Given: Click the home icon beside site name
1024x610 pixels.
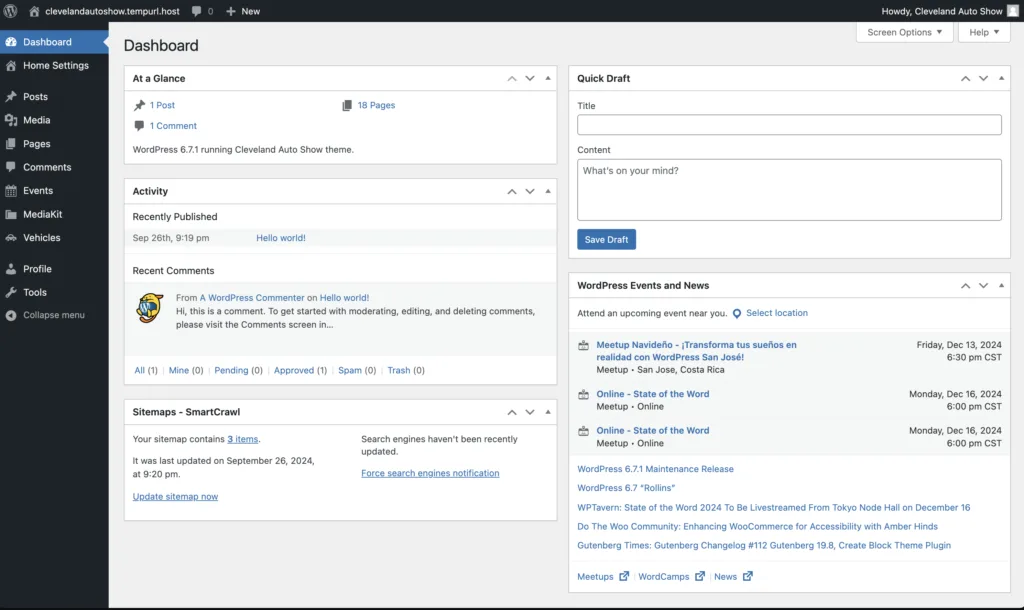Looking at the screenshot, I should 34,11.
